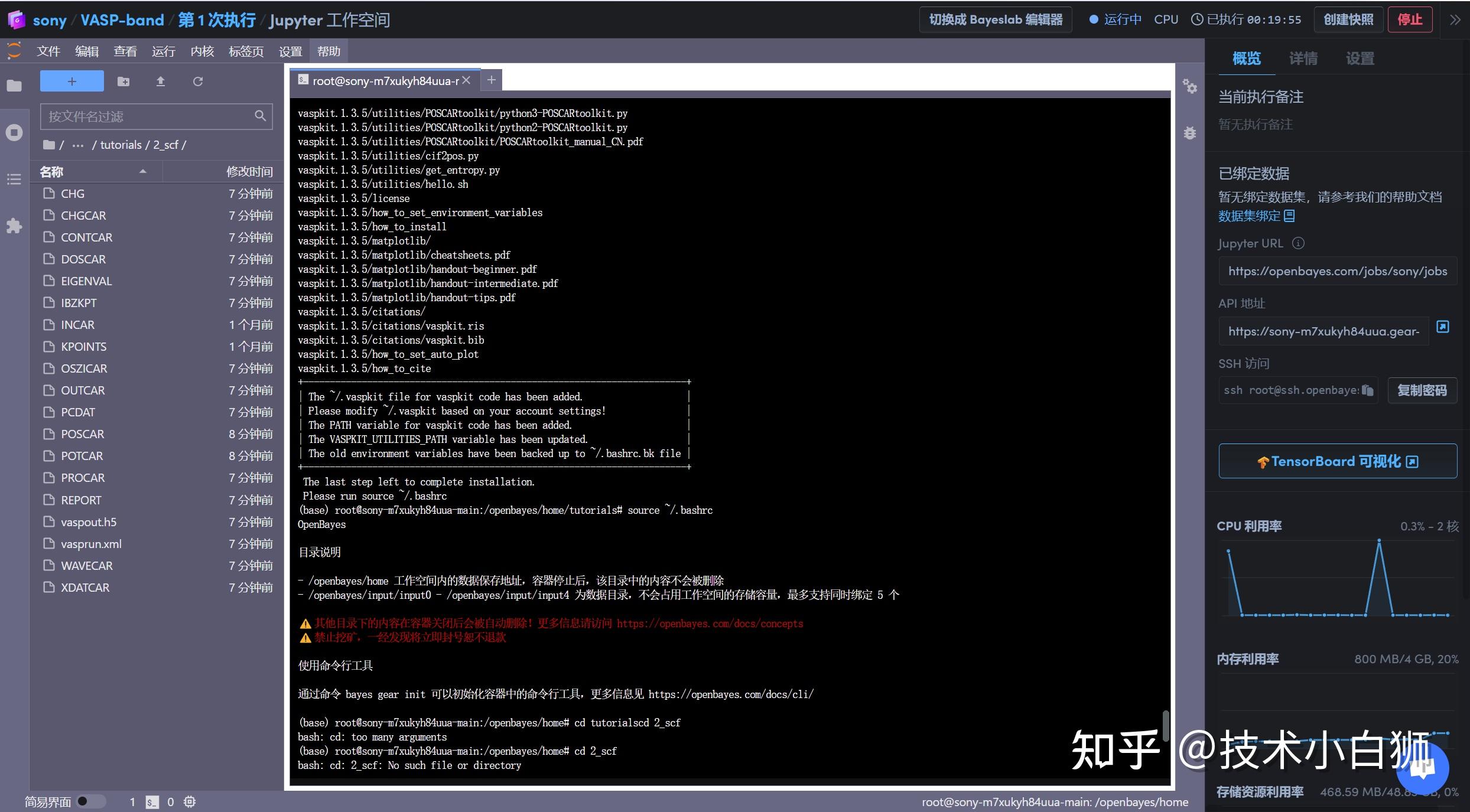Open the debugger bug icon
Viewport: 1470px width, 812px height.
1189,133
